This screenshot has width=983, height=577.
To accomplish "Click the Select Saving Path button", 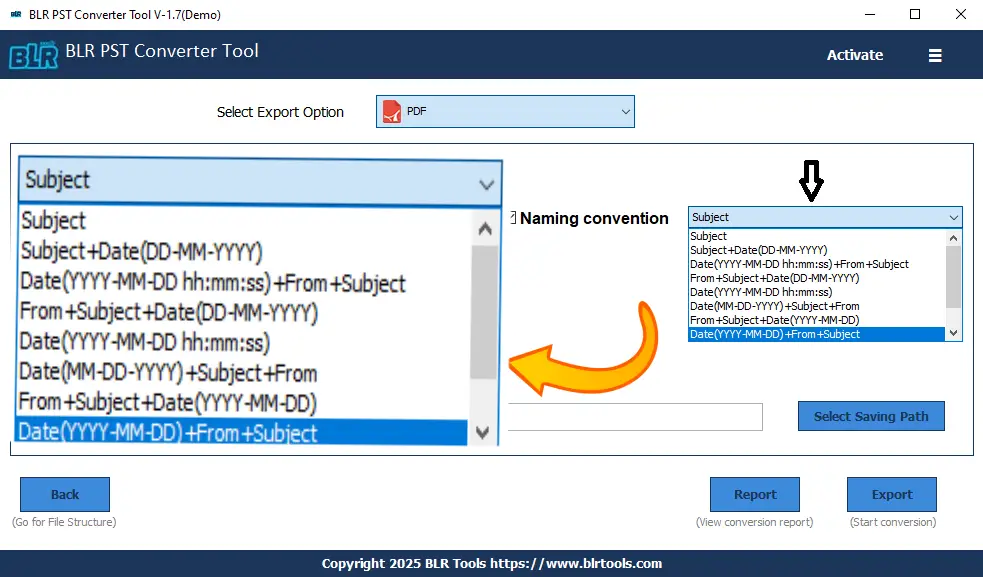I will tap(870, 416).
